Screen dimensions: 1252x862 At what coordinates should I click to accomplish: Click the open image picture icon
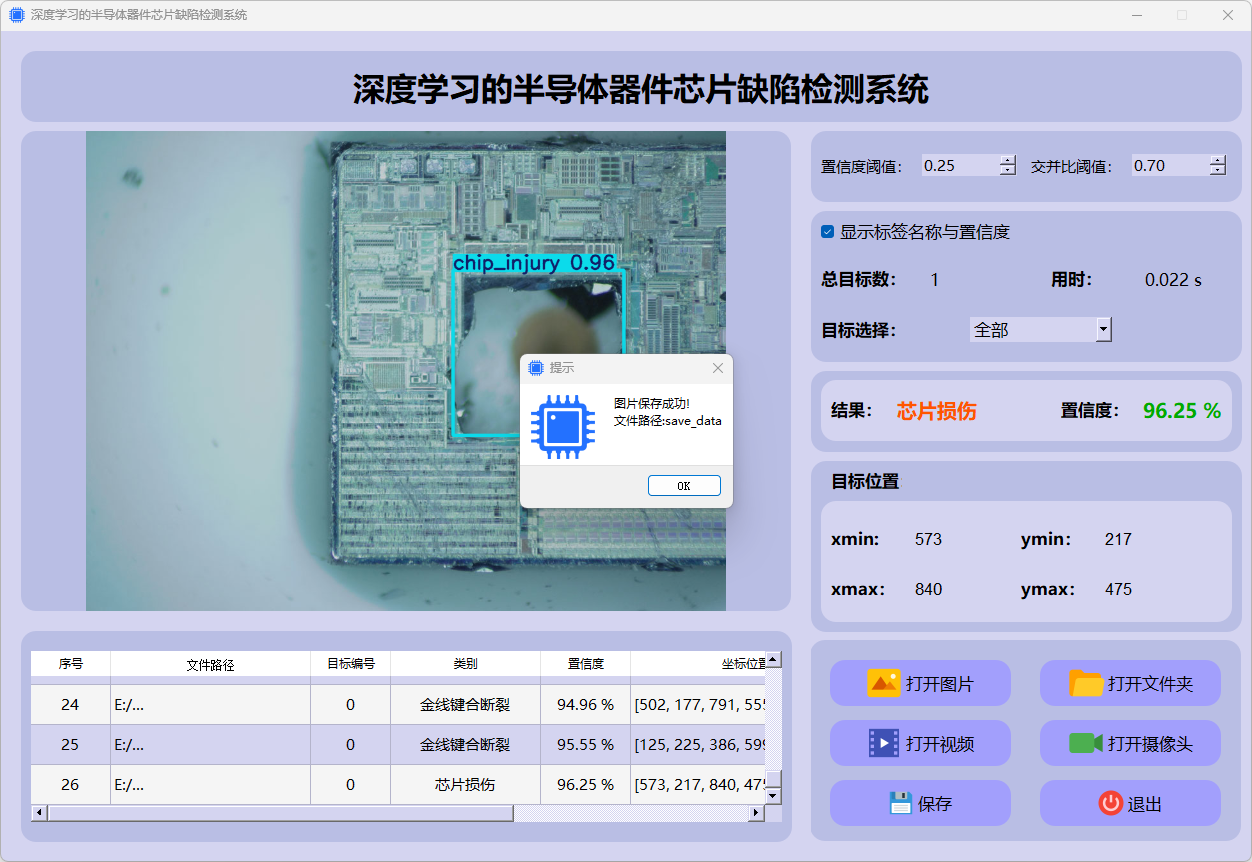point(884,684)
